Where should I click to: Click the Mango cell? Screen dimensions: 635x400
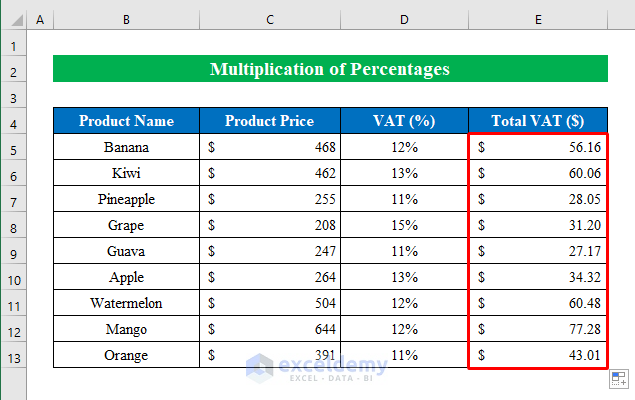(126, 329)
